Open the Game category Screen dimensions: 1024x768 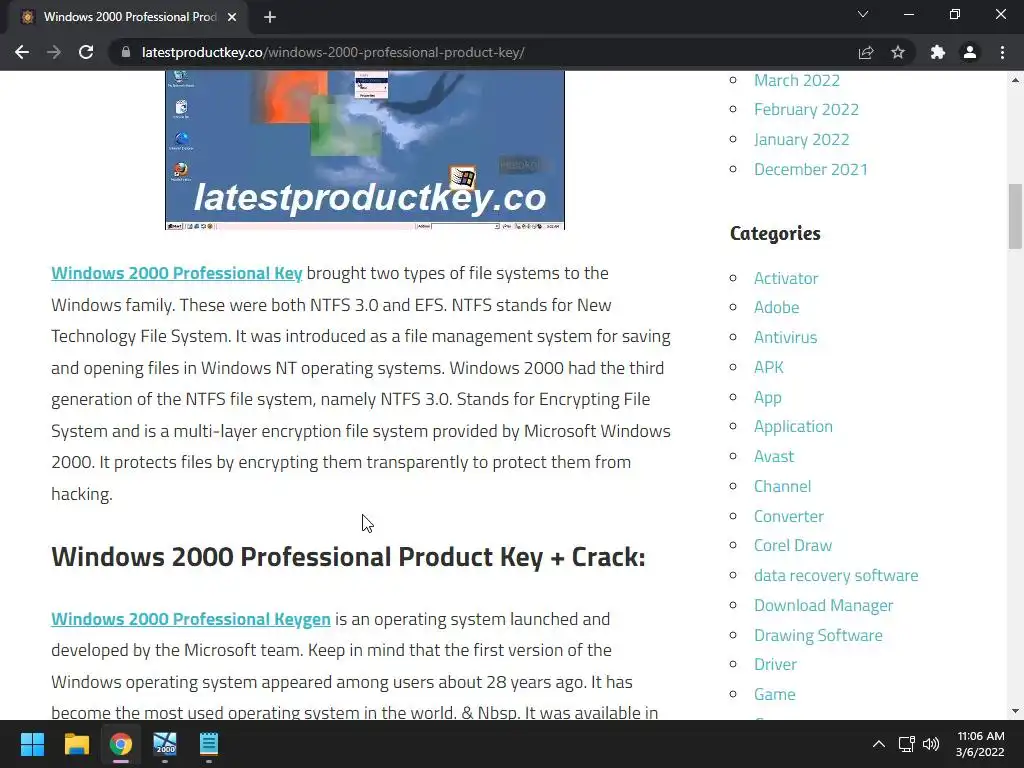775,694
